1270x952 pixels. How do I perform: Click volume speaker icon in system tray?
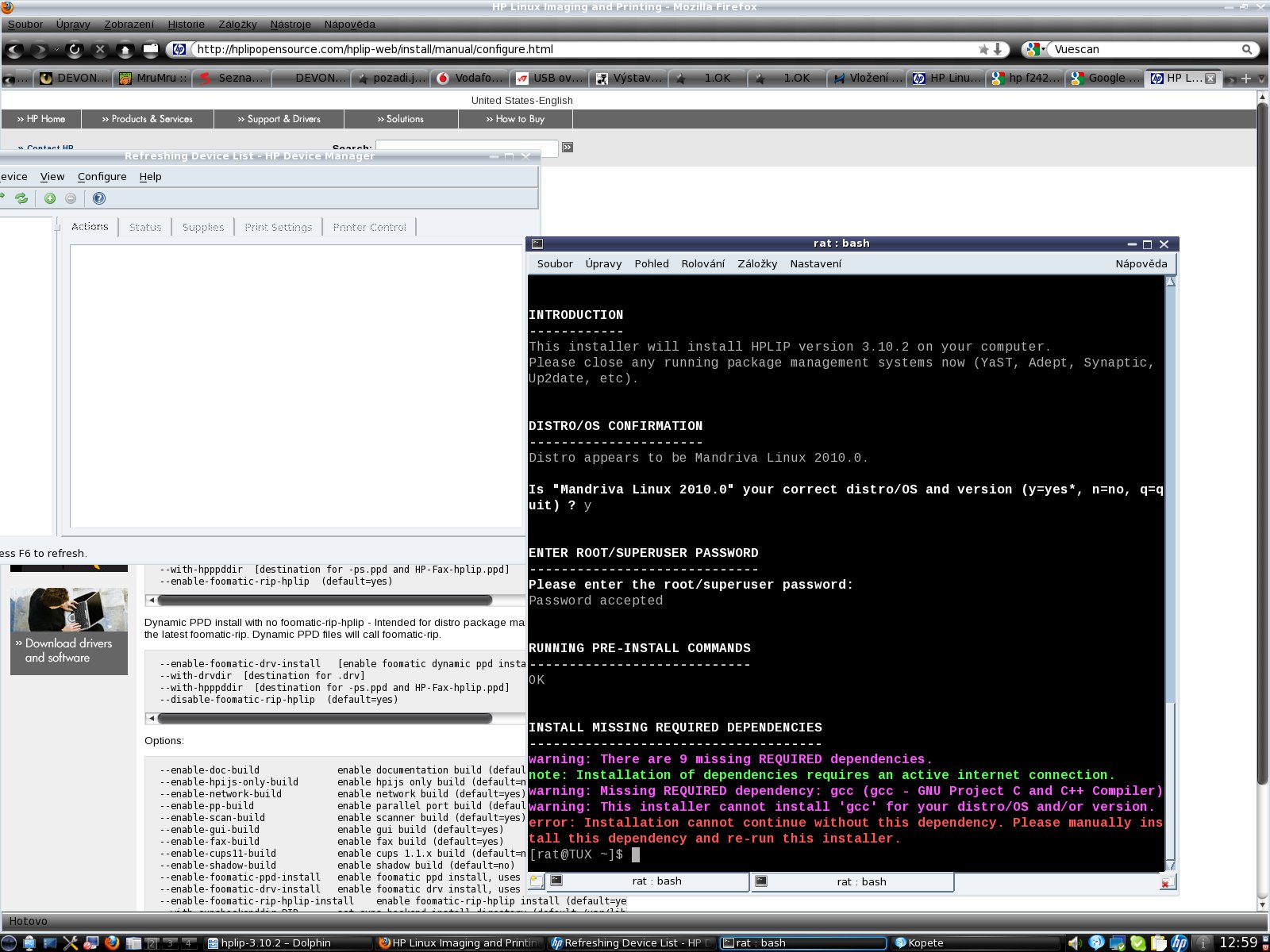click(x=1075, y=942)
